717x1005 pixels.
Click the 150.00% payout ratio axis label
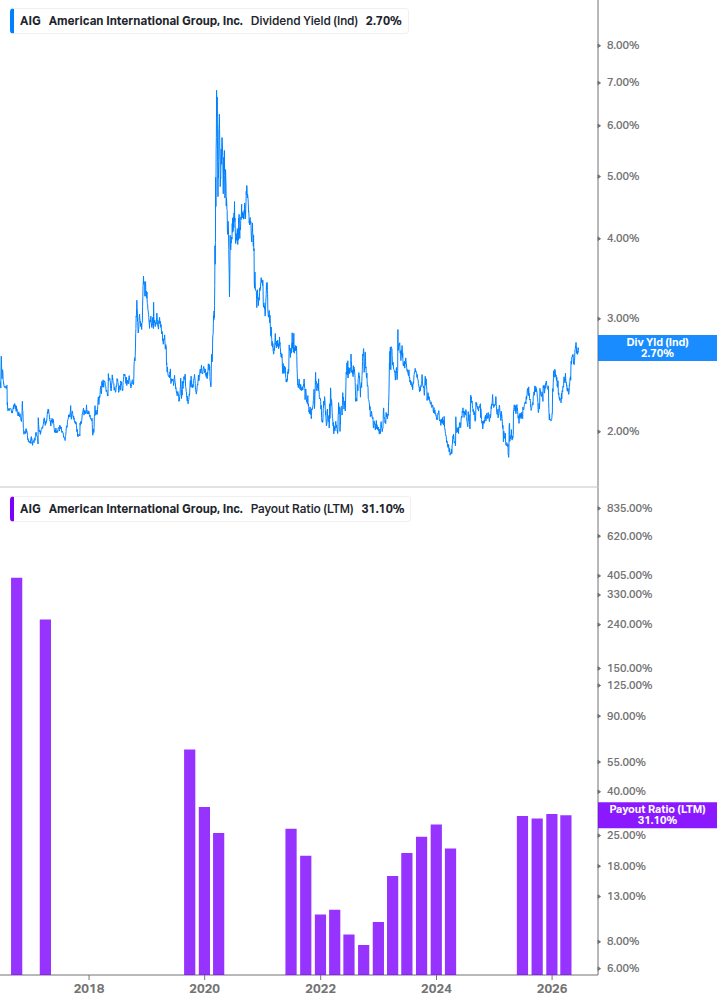tap(629, 669)
